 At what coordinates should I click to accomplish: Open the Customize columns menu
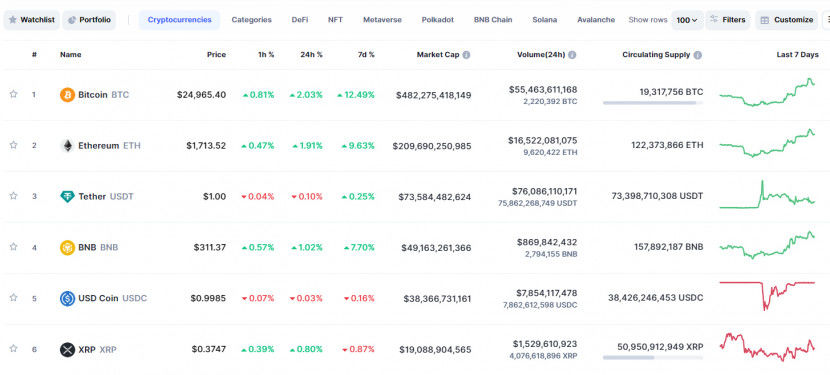pos(786,20)
